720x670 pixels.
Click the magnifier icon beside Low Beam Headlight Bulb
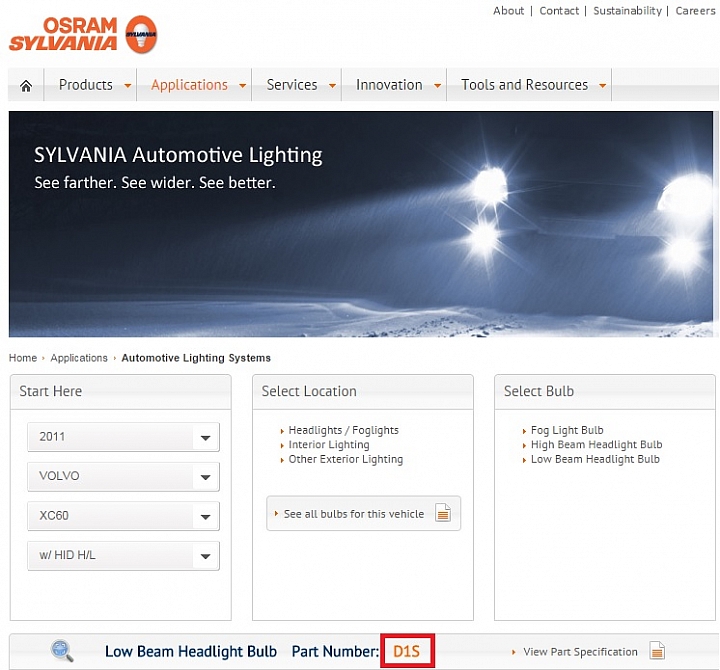click(62, 651)
